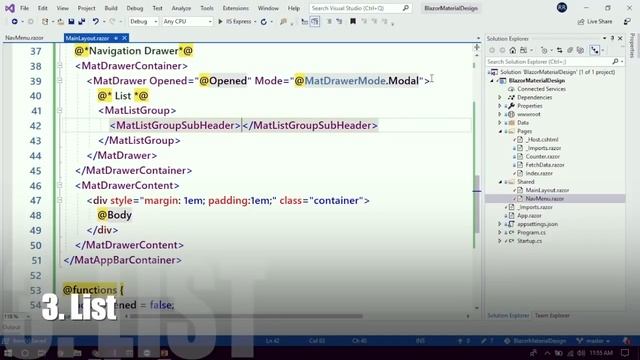This screenshot has width=640, height=360.
Task: Collapse the Shared folder
Action: (500, 182)
